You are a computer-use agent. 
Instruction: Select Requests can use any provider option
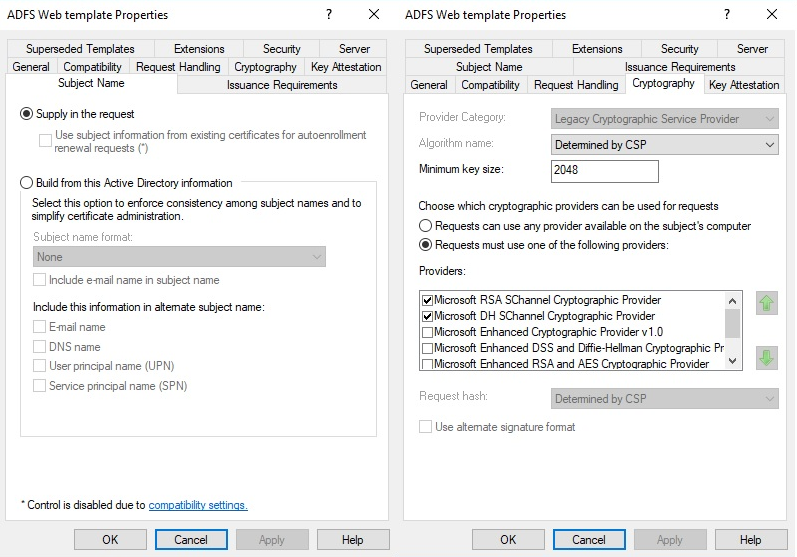[x=426, y=226]
